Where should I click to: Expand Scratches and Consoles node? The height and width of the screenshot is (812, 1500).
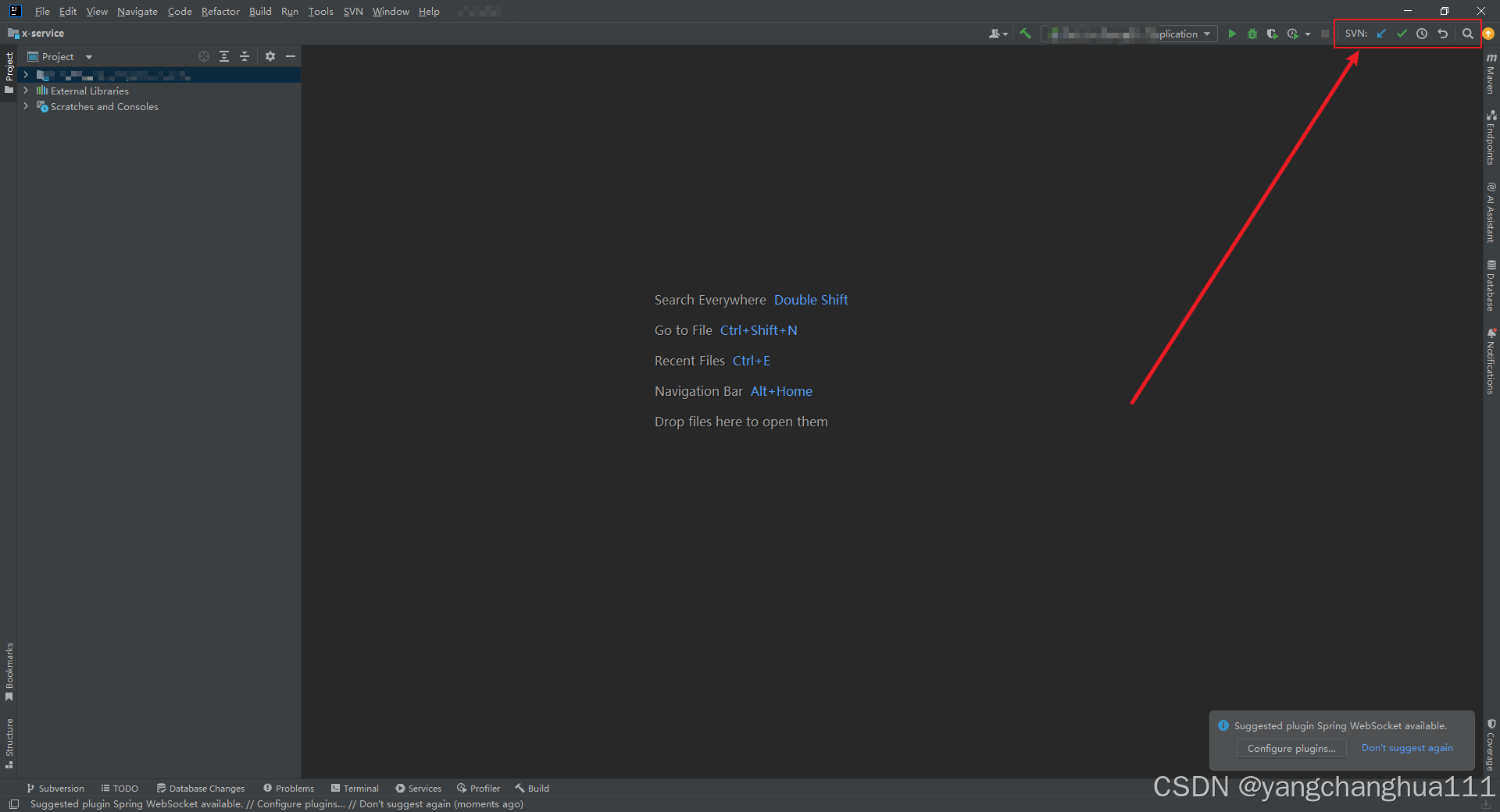(26, 106)
